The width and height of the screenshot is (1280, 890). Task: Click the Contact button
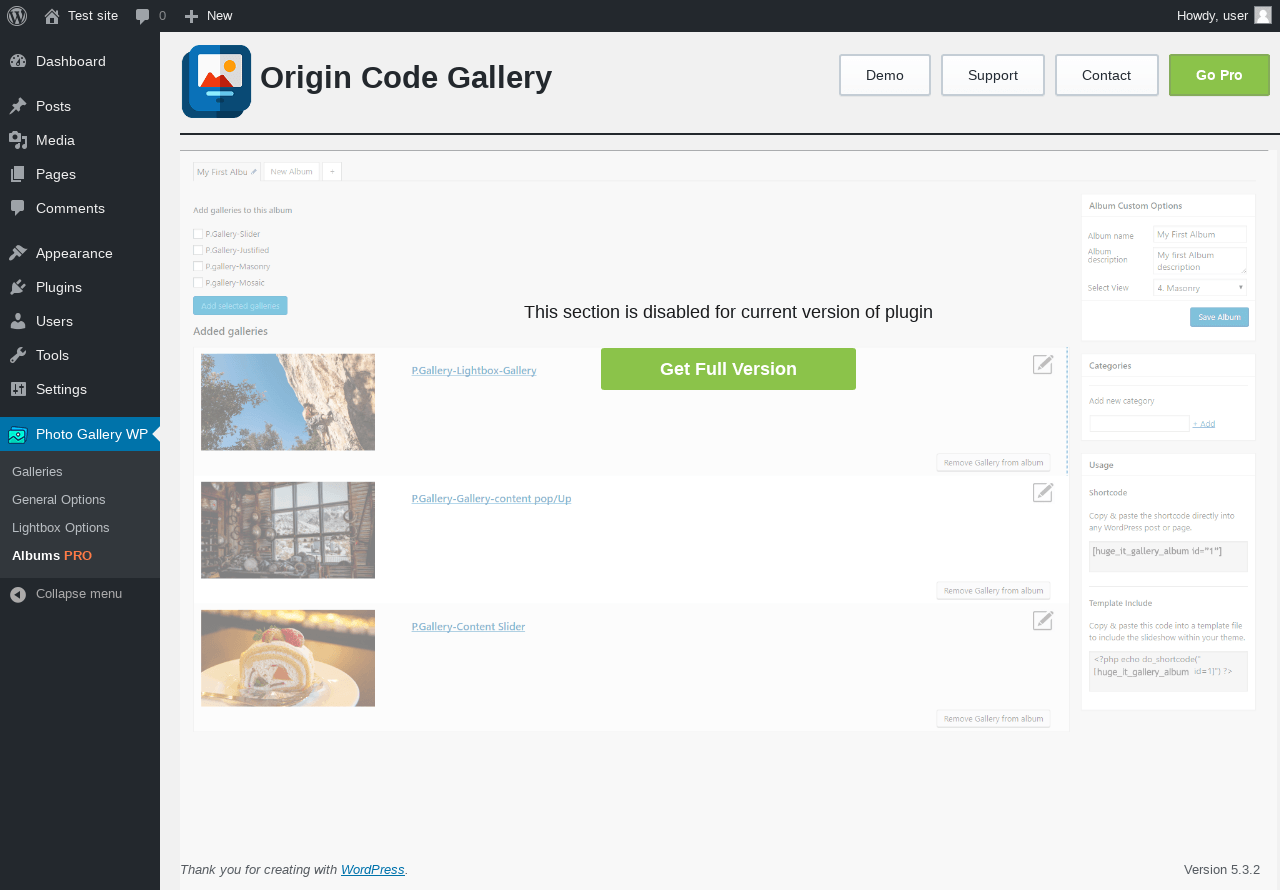click(1107, 75)
